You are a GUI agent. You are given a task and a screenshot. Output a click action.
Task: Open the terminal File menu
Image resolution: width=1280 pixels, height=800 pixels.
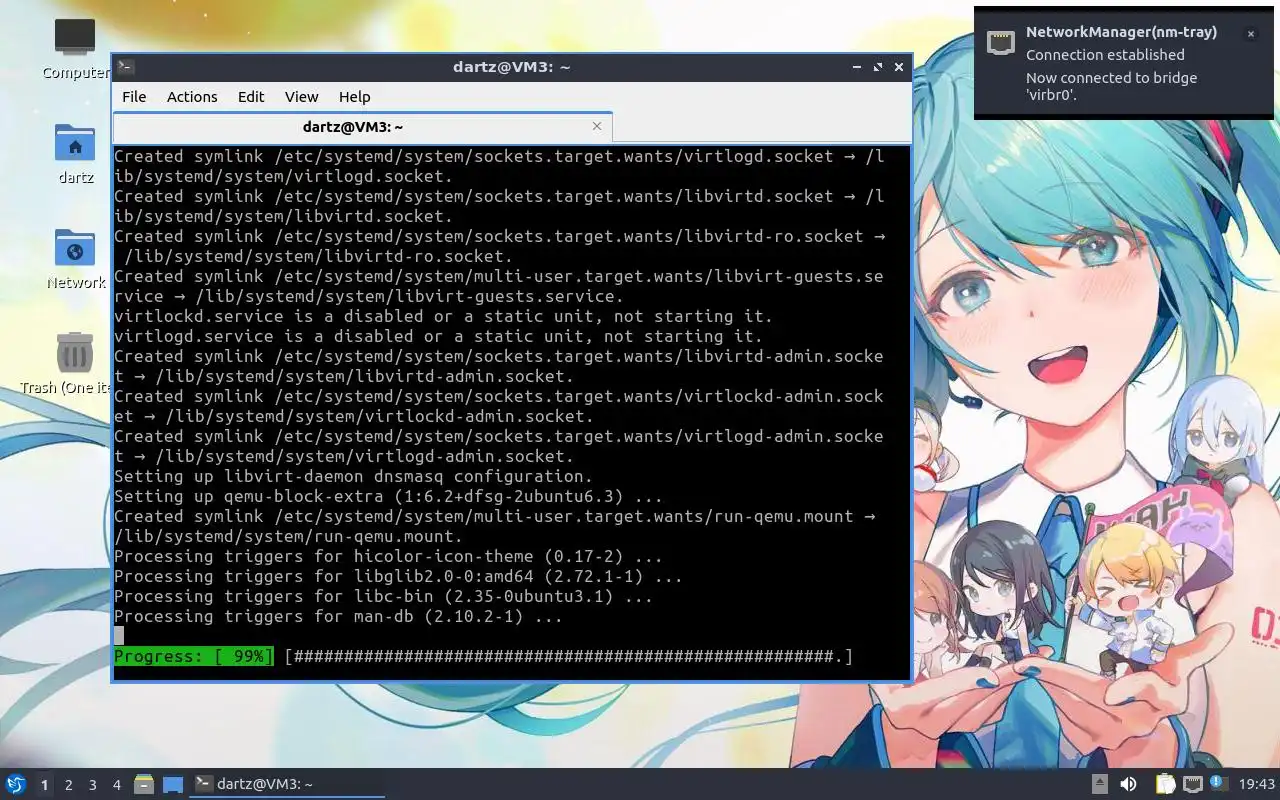[134, 96]
